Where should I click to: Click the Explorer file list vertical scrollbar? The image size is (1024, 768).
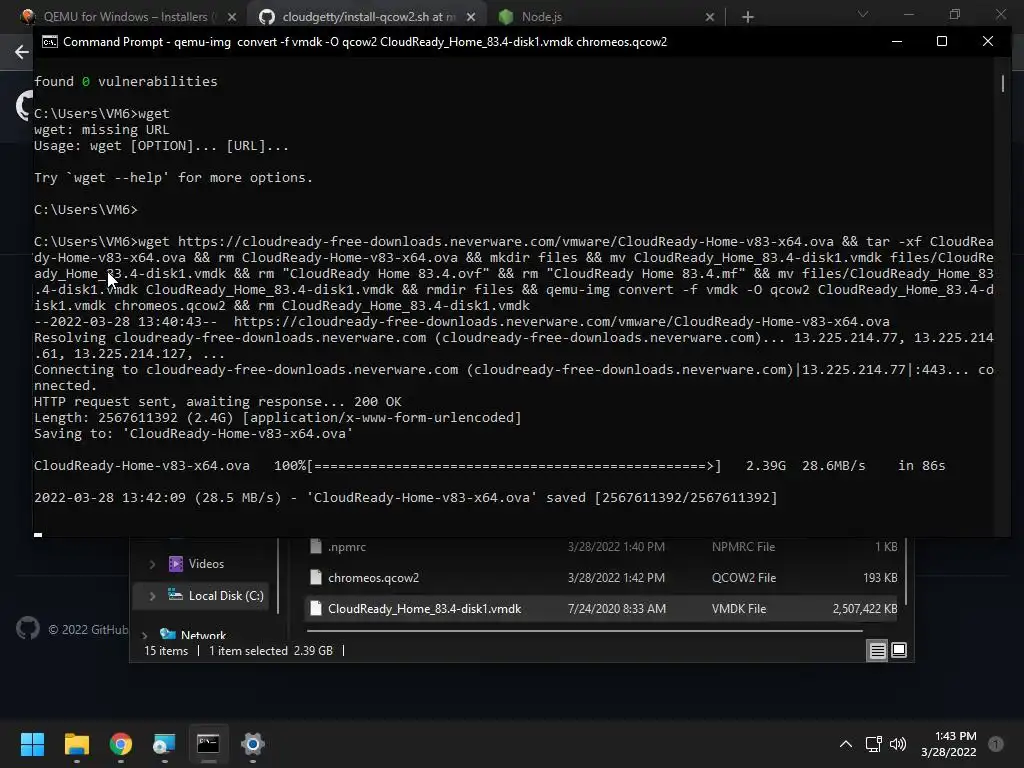pyautogui.click(x=906, y=571)
